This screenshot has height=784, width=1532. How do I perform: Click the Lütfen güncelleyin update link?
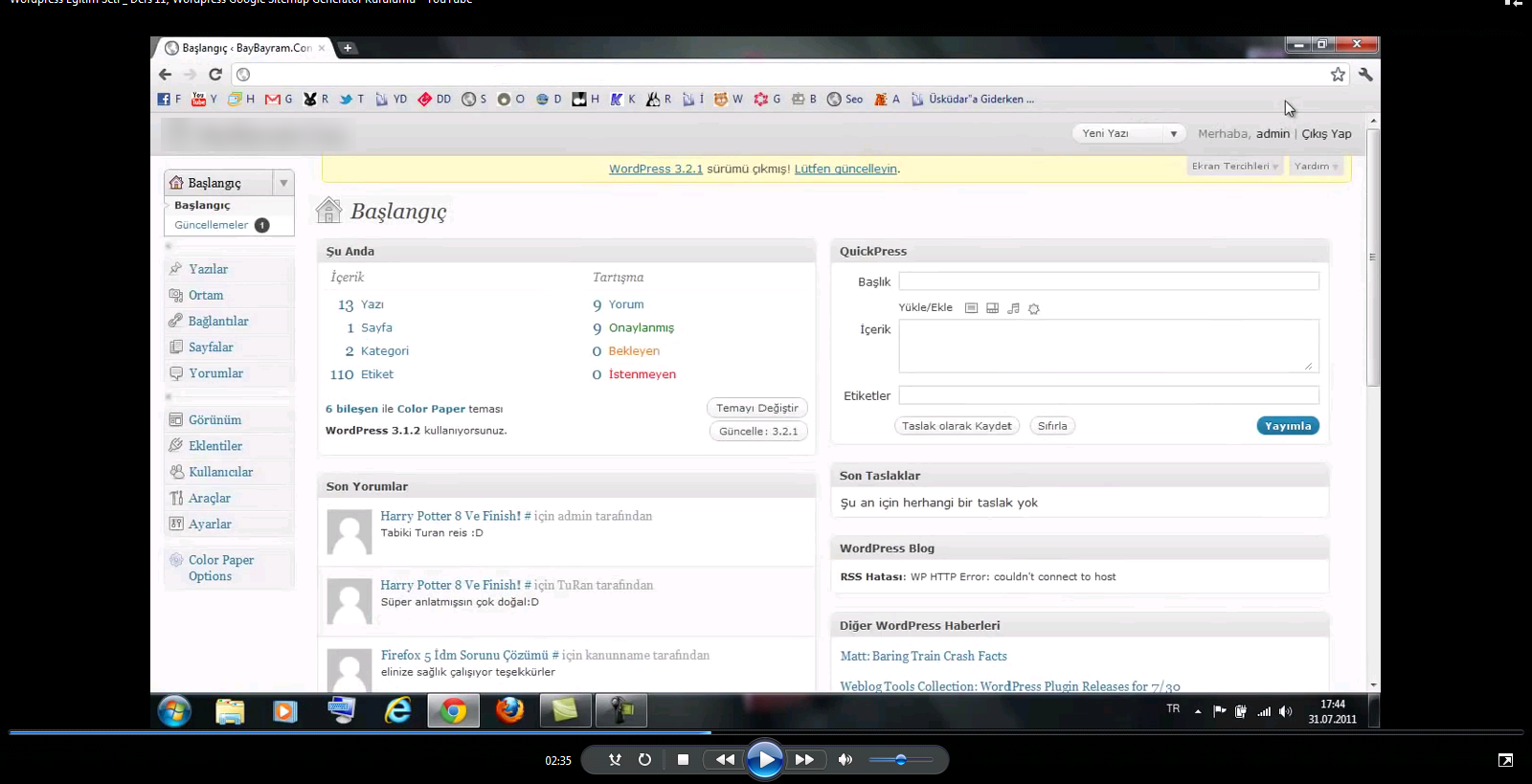point(845,168)
